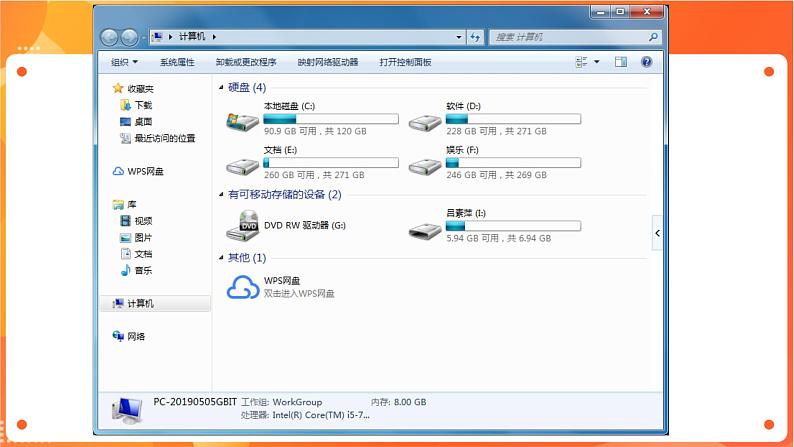
Task: Collapse the 硬盘 (4) group
Action: click(x=221, y=88)
